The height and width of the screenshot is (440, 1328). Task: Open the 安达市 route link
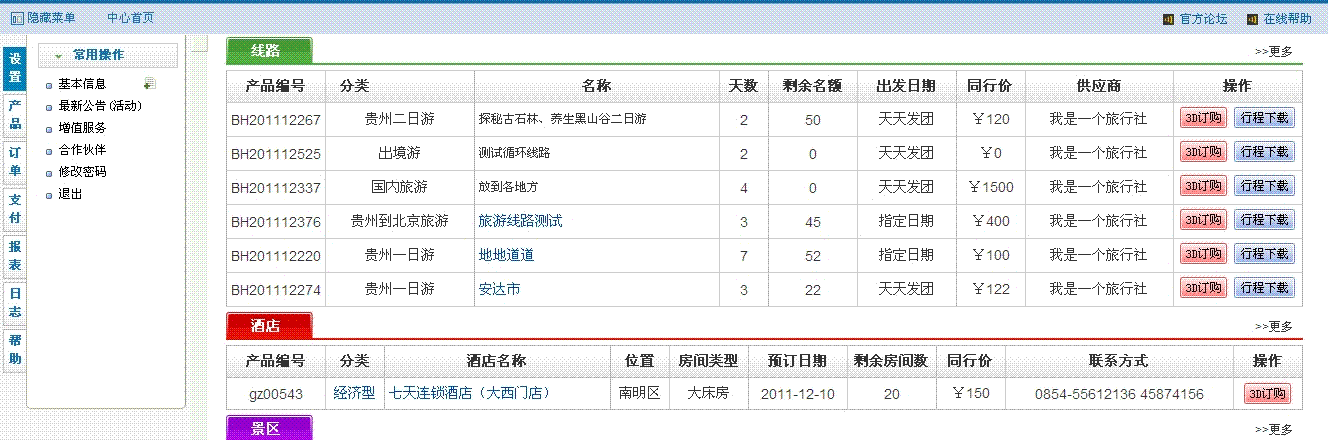[x=499, y=289]
